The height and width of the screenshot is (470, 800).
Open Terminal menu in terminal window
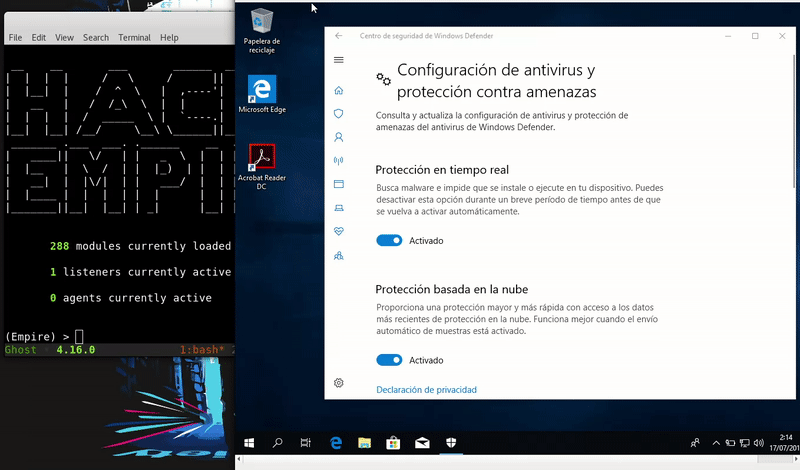click(x=134, y=37)
